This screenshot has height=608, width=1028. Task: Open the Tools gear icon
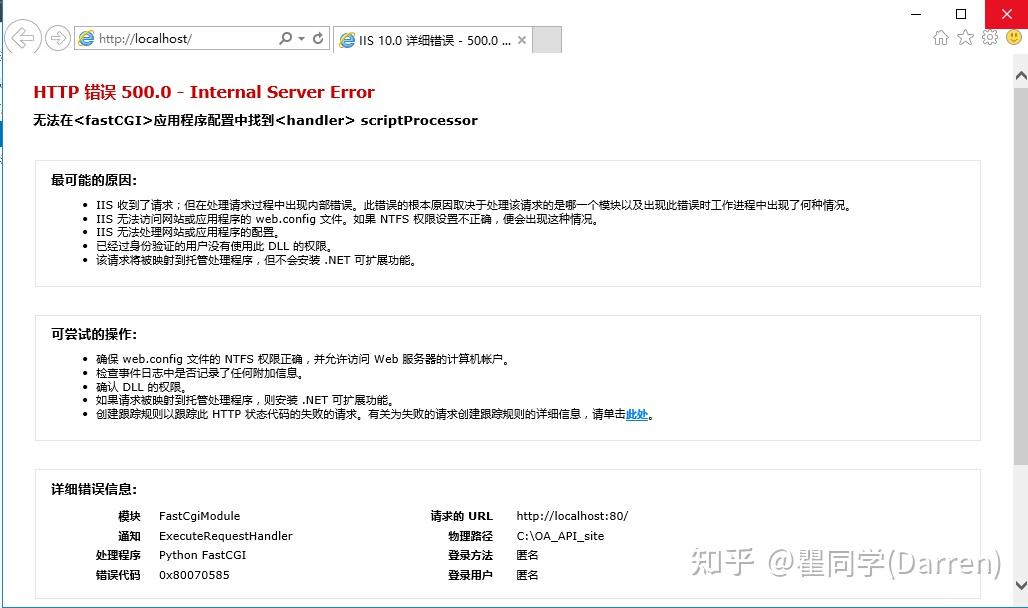coord(990,37)
